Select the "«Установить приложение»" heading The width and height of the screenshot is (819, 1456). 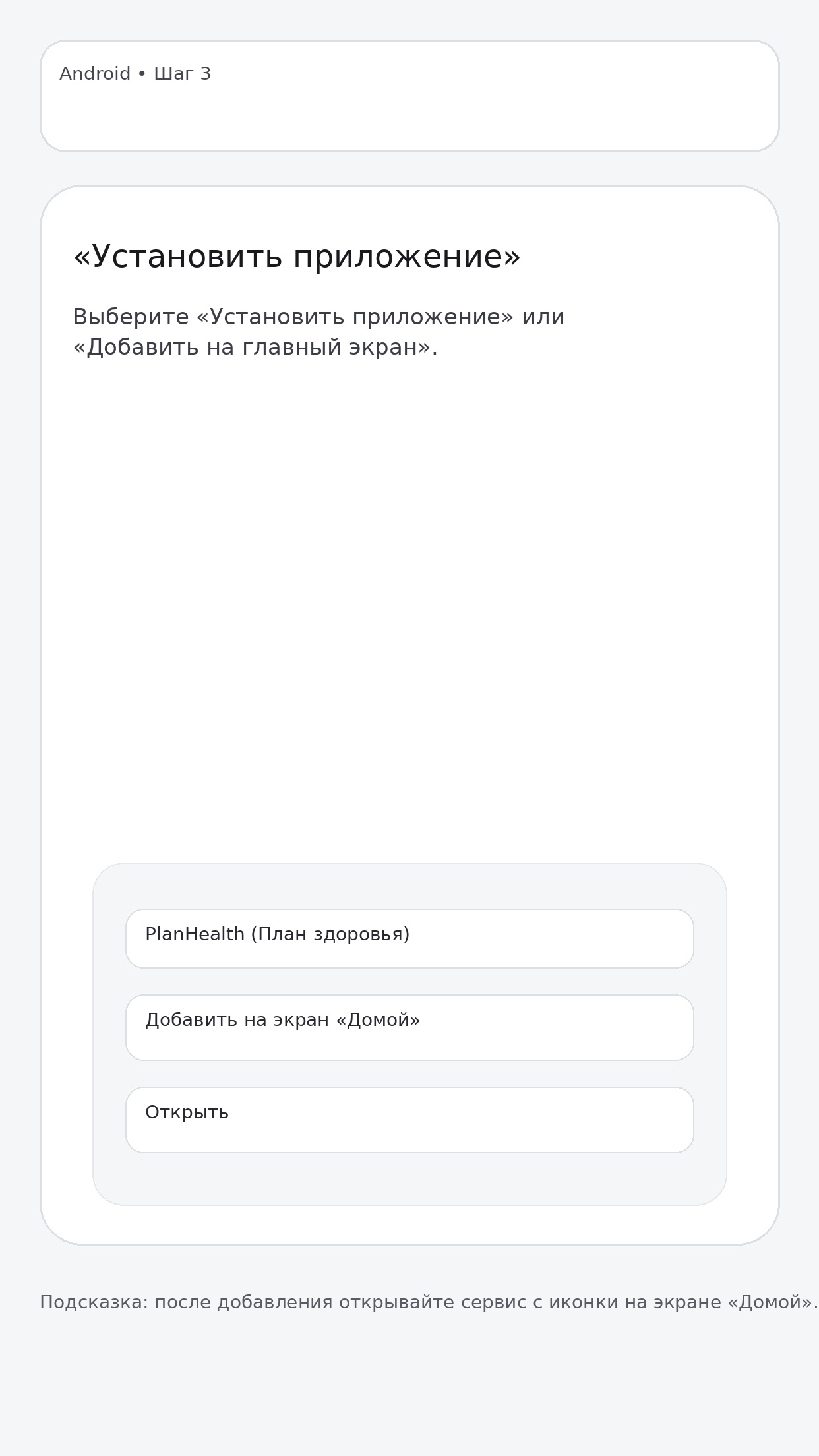click(x=297, y=257)
